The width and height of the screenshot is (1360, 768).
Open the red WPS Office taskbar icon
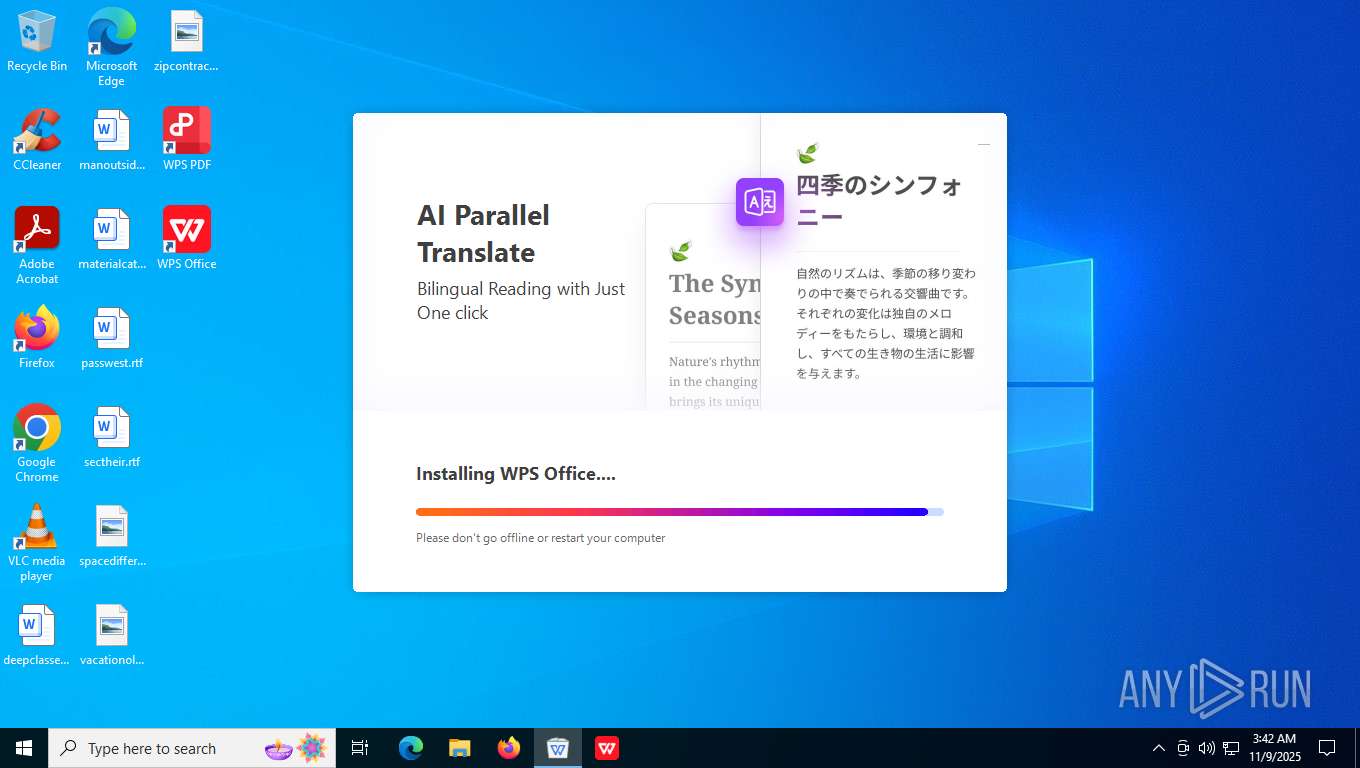coord(607,748)
